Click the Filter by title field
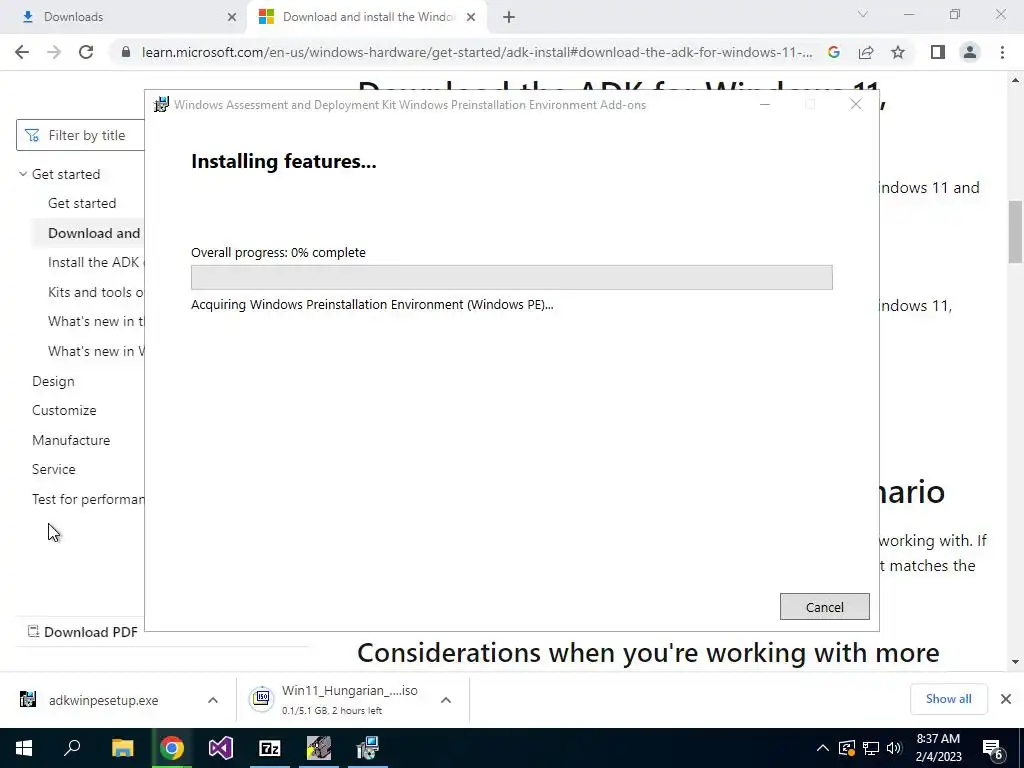 click(x=80, y=135)
